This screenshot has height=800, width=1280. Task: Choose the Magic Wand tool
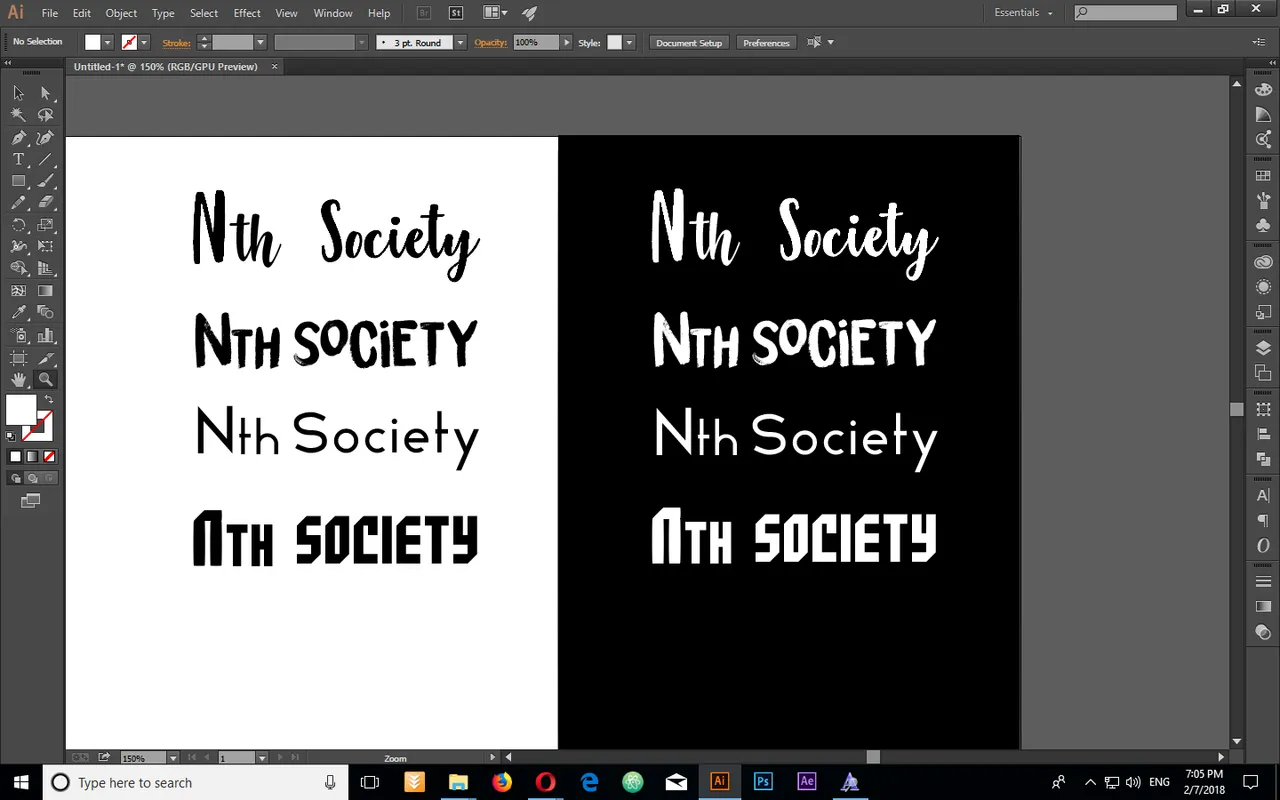[18, 115]
